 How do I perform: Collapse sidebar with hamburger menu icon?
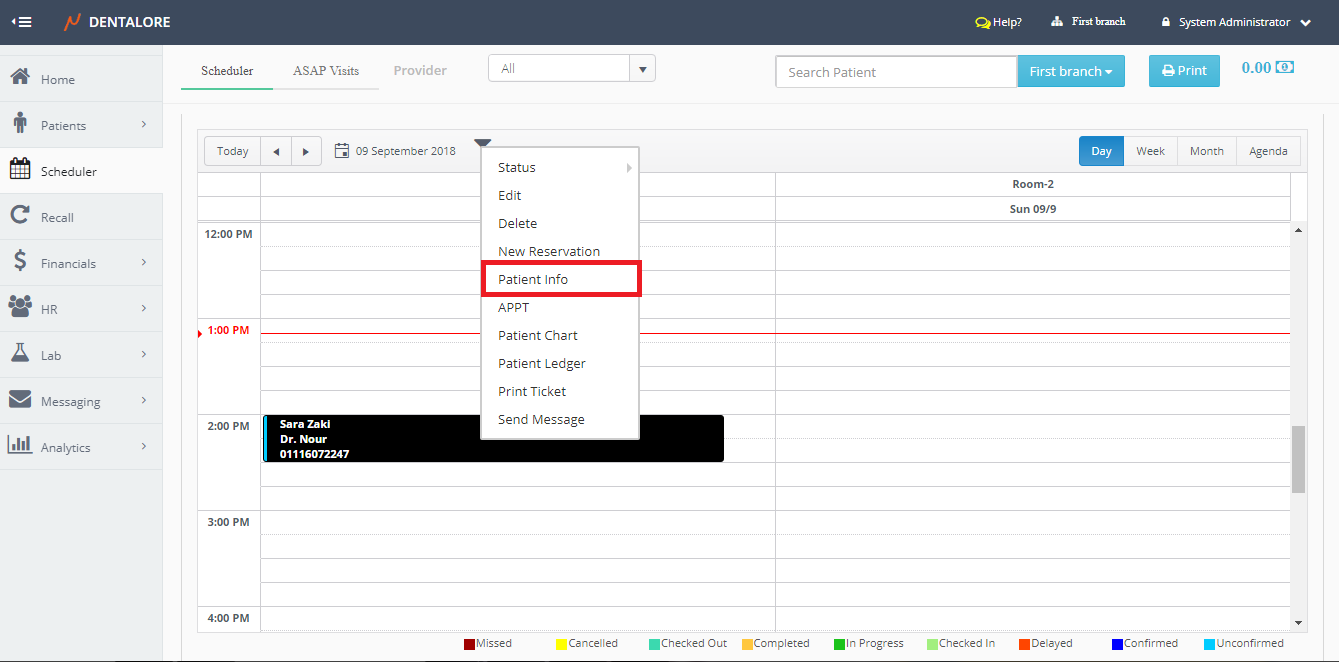point(21,22)
